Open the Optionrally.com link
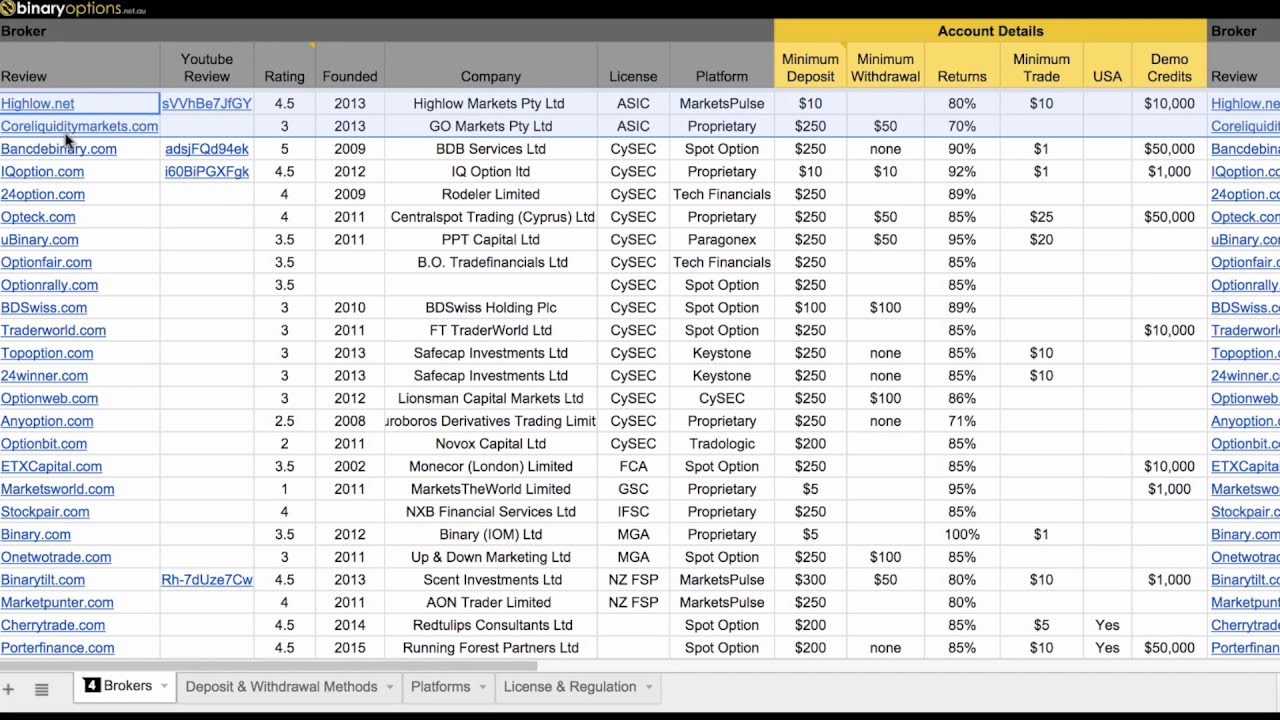The width and height of the screenshot is (1280, 720). [49, 285]
